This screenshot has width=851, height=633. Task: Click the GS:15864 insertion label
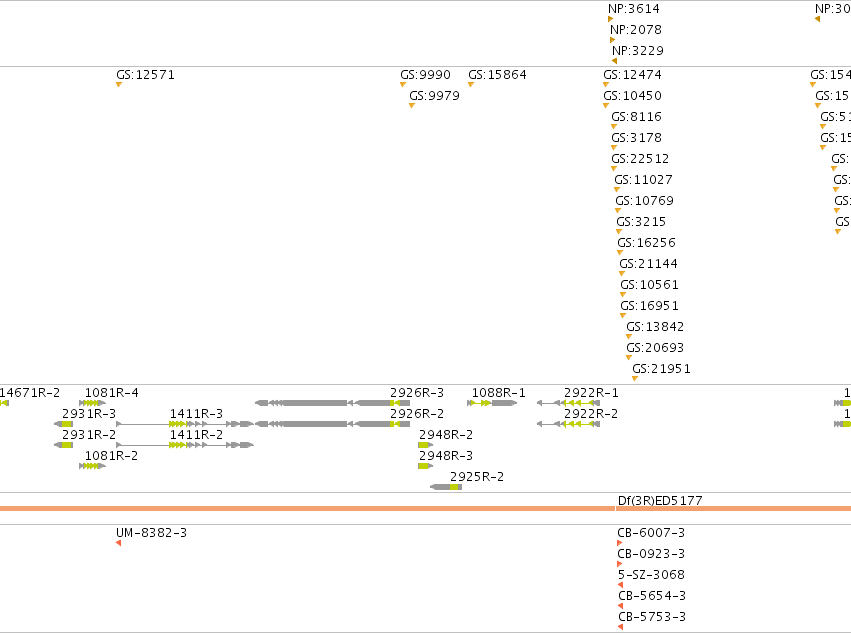point(497,75)
